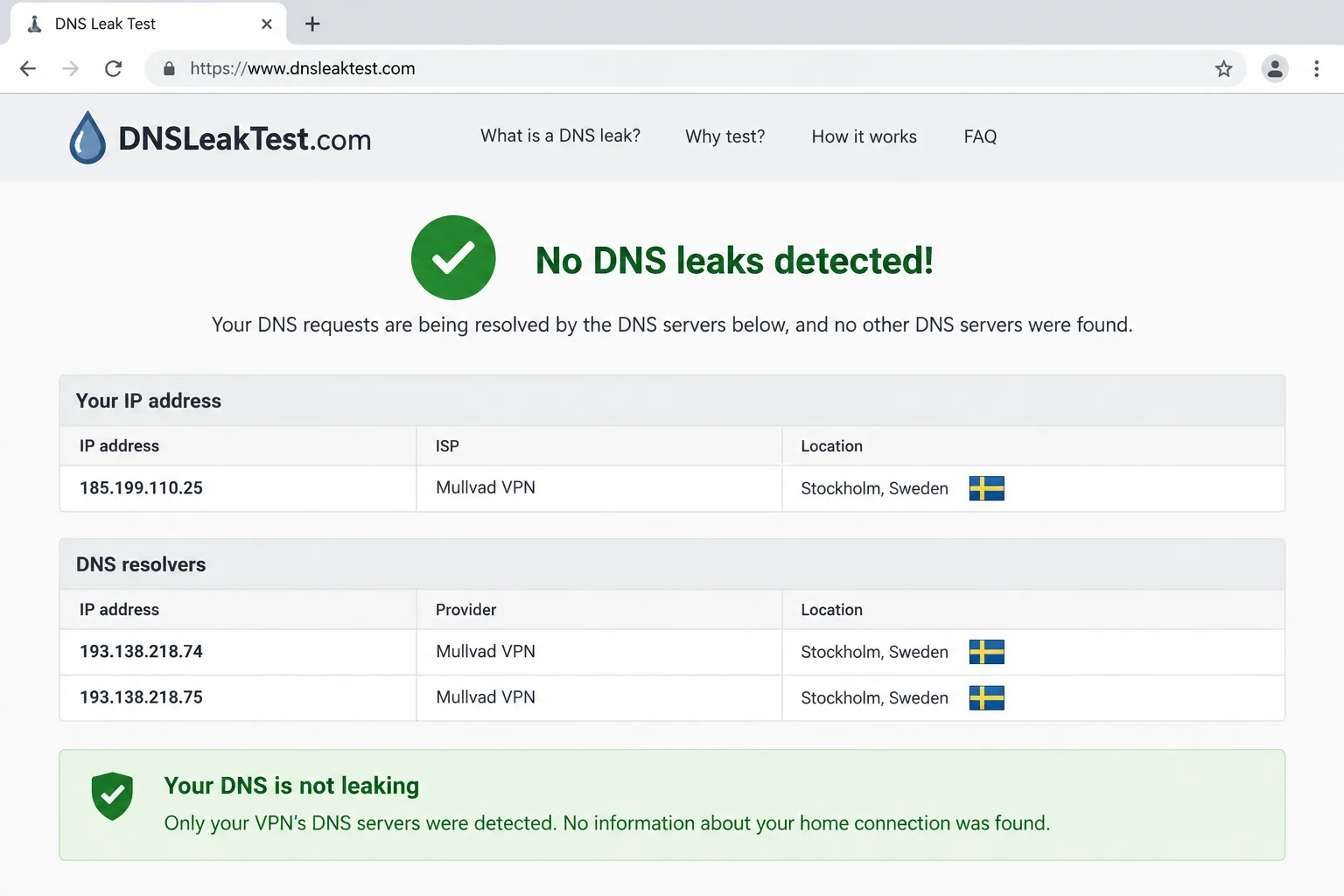
Task: Click the 'DNS resolvers' section header
Action: [672, 564]
